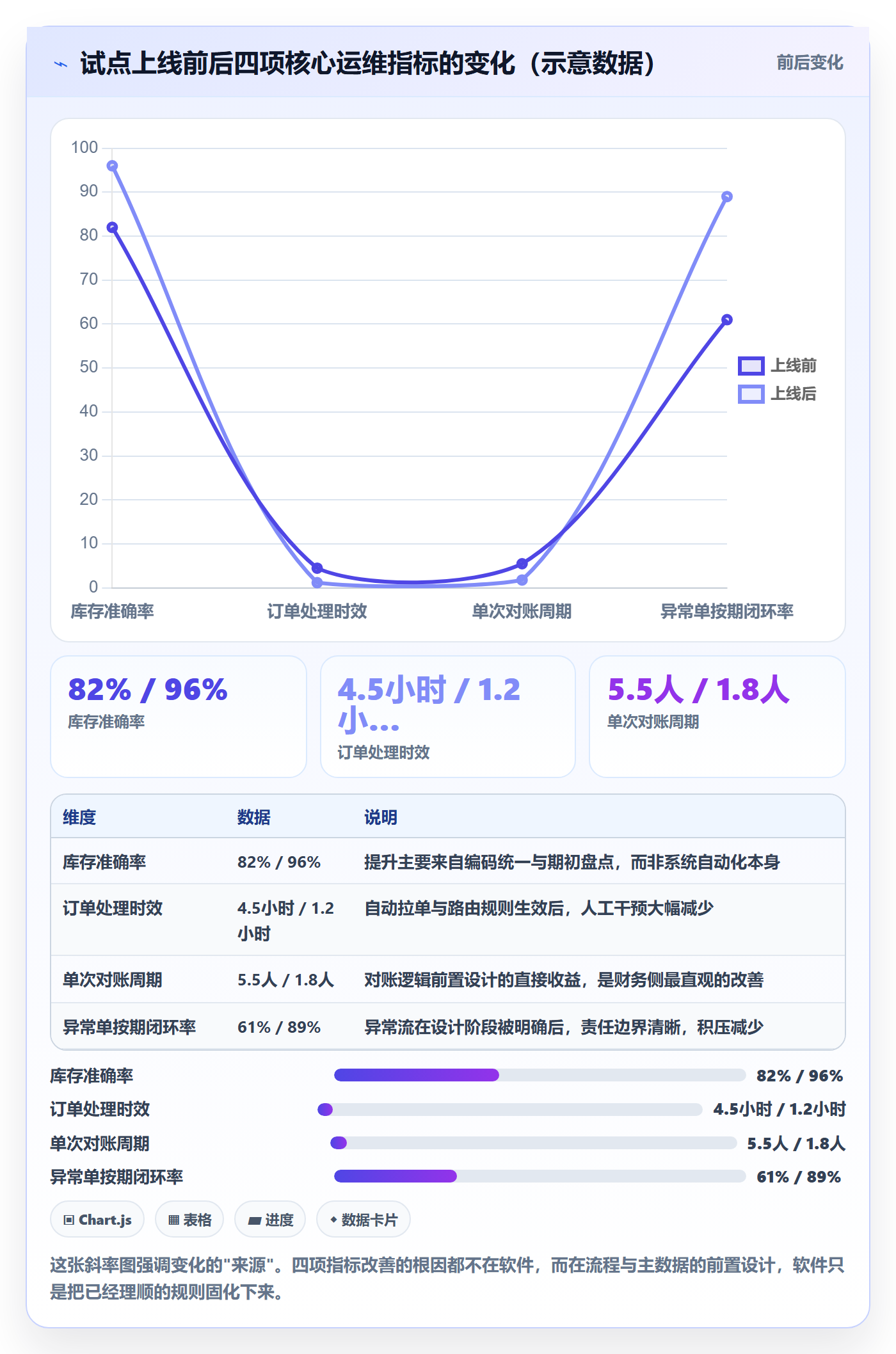Click the bar icon in 进度 tag
The image size is (896, 1354).
pos(254,1221)
